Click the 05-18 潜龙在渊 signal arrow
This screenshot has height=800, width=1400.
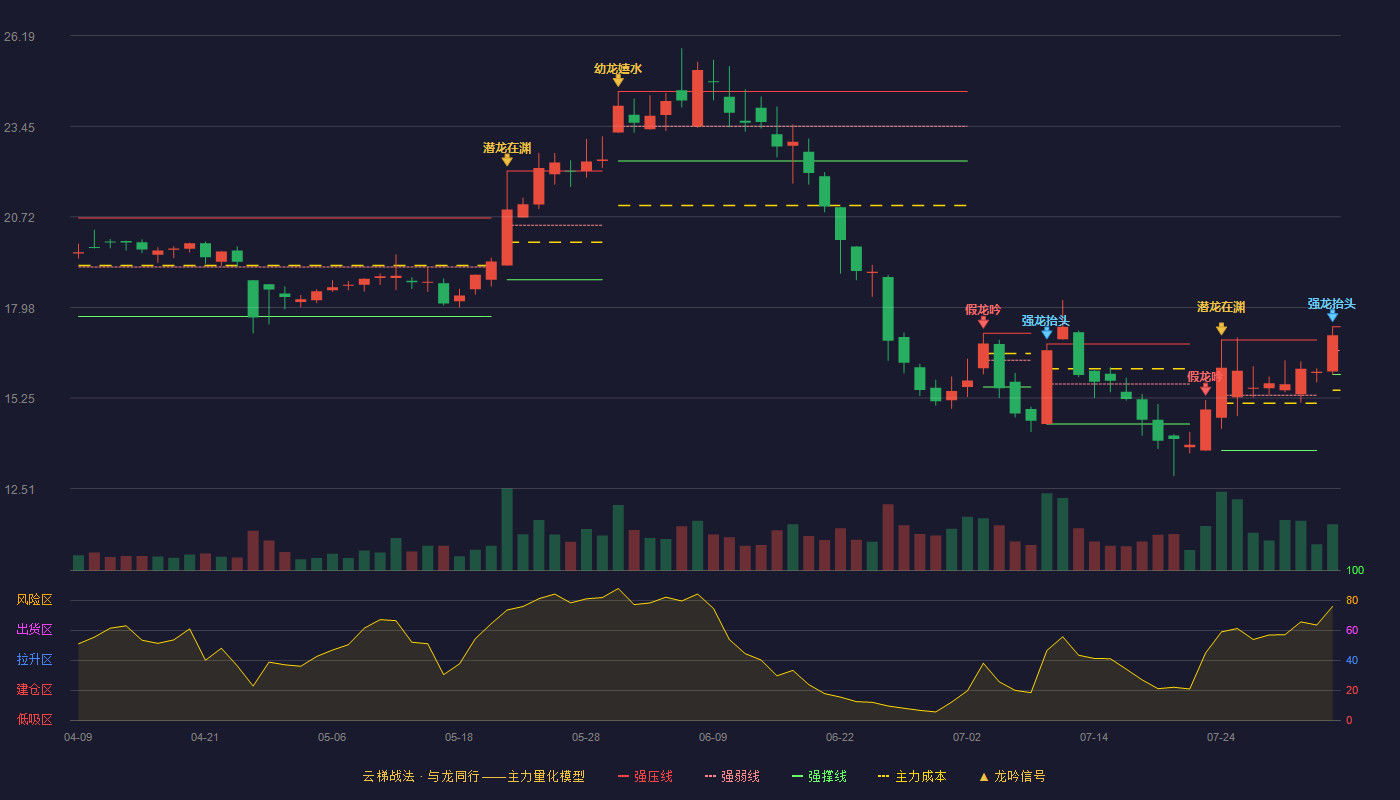tap(507, 160)
